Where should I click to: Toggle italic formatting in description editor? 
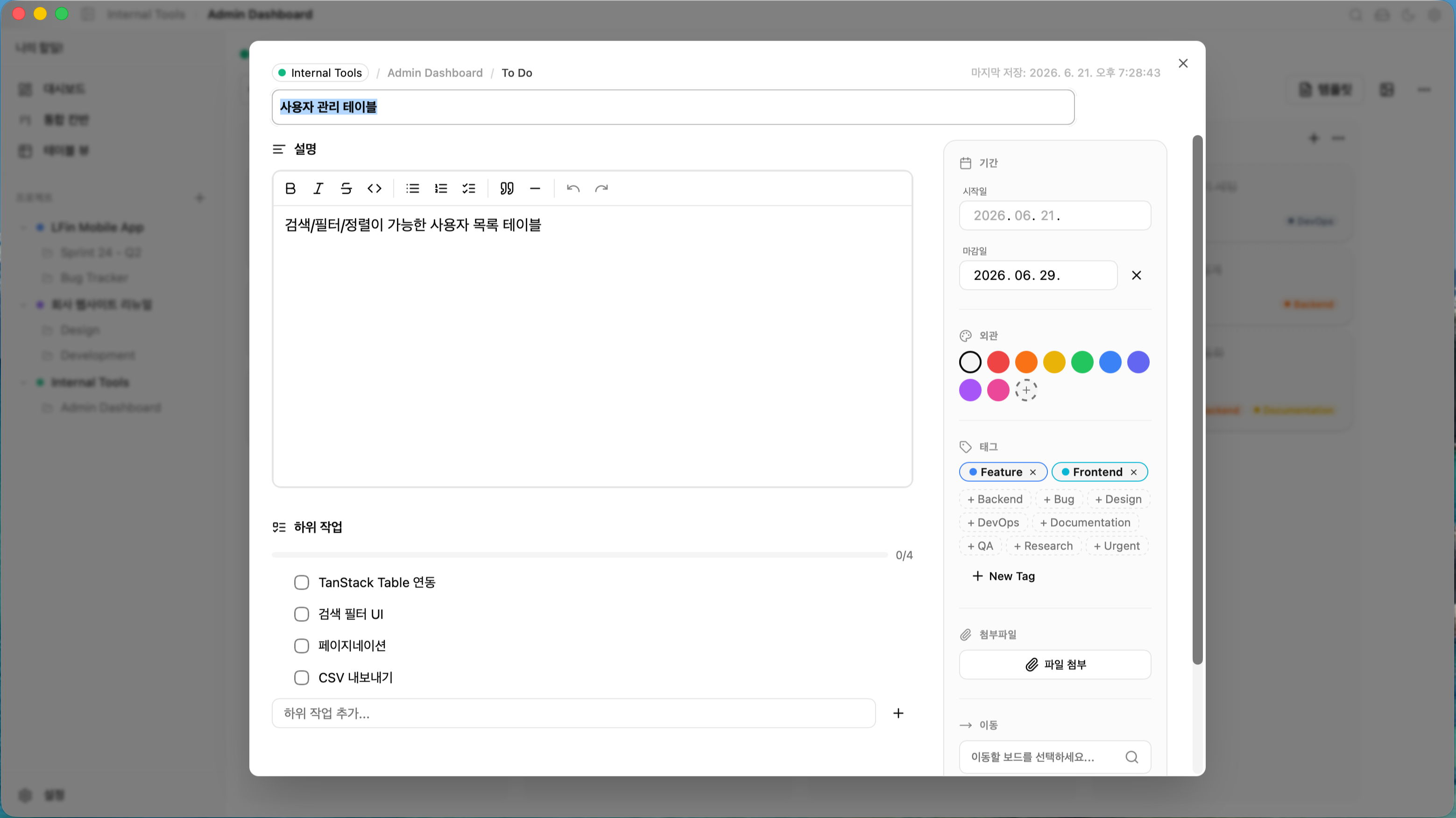click(x=318, y=188)
